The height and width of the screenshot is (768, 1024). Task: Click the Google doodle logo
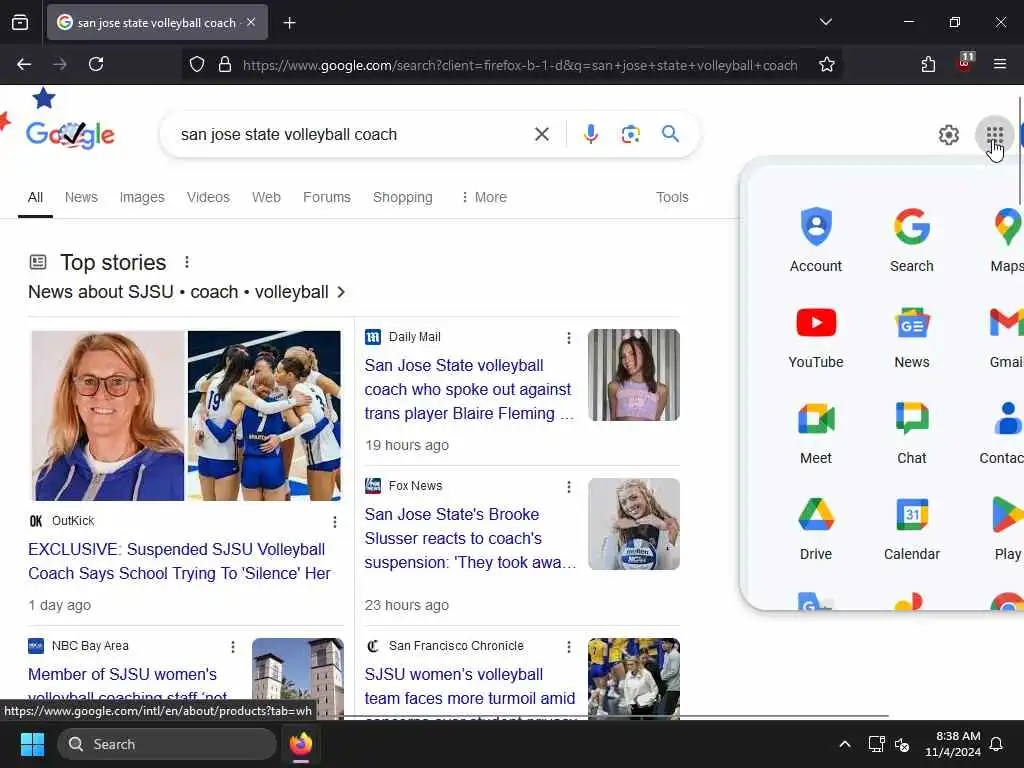[70, 135]
